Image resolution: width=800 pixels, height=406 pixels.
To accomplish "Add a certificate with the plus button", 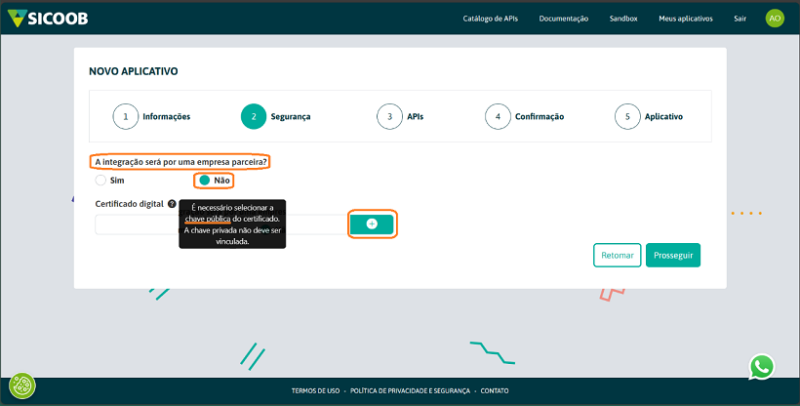I will pos(372,224).
